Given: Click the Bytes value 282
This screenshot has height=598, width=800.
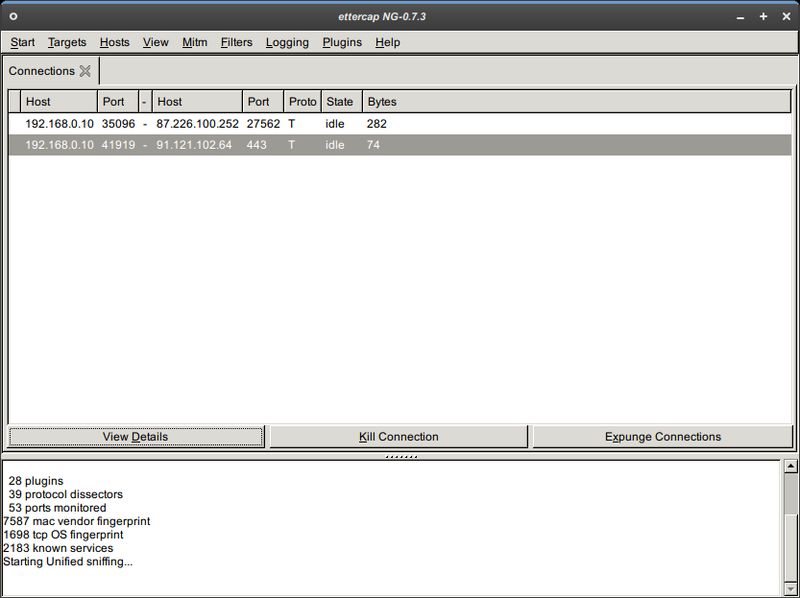Looking at the screenshot, I should pos(377,124).
